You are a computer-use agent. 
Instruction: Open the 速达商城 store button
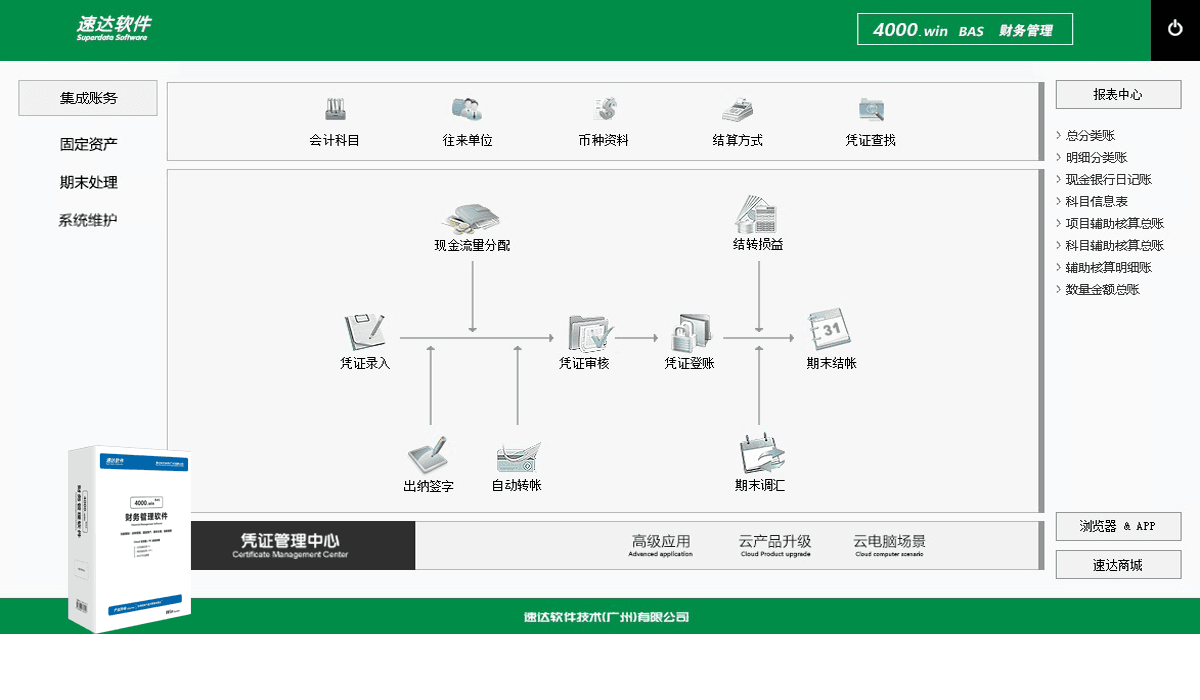coord(1117,564)
